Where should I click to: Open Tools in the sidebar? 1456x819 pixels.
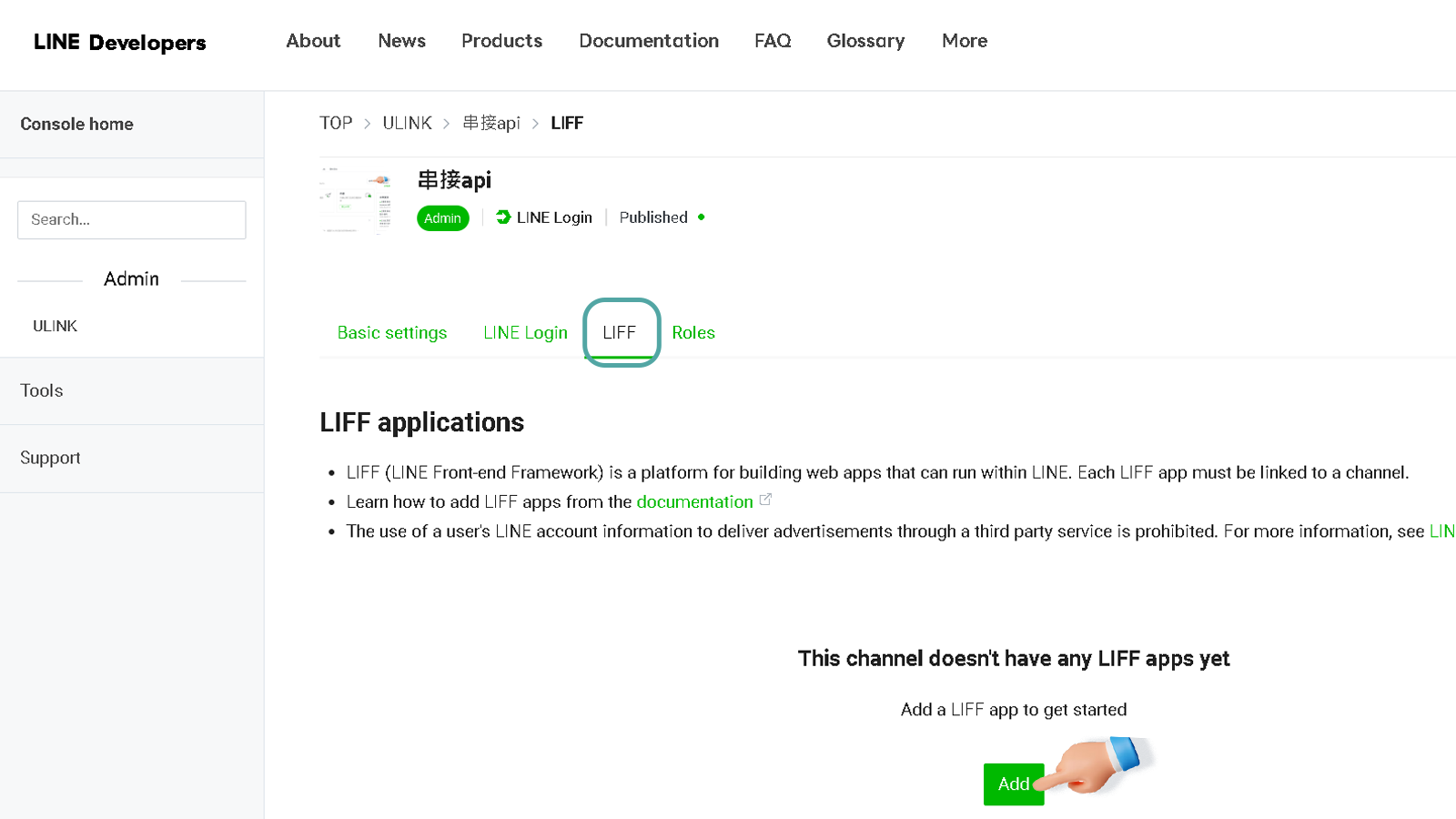(x=42, y=390)
